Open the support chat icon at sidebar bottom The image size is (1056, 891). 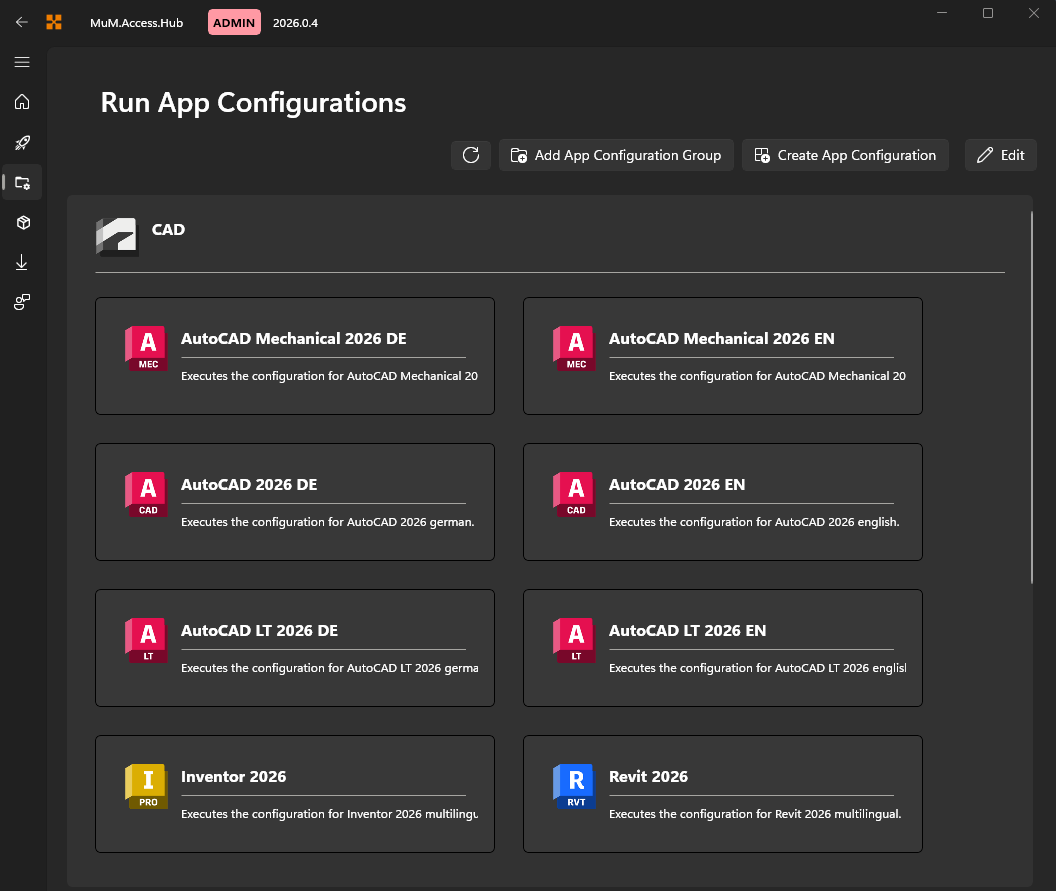click(x=21, y=301)
